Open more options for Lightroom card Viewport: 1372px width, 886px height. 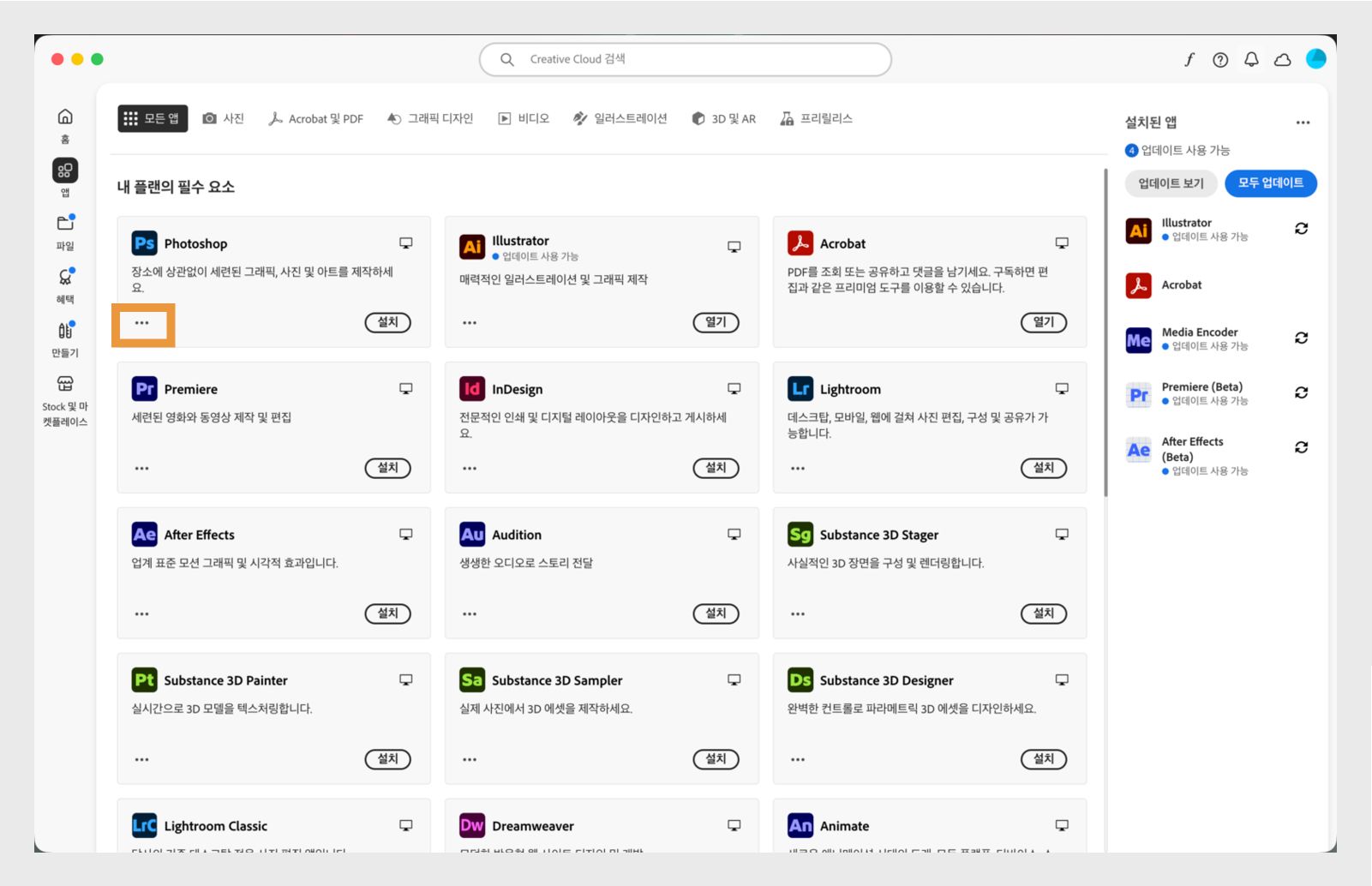point(798,469)
